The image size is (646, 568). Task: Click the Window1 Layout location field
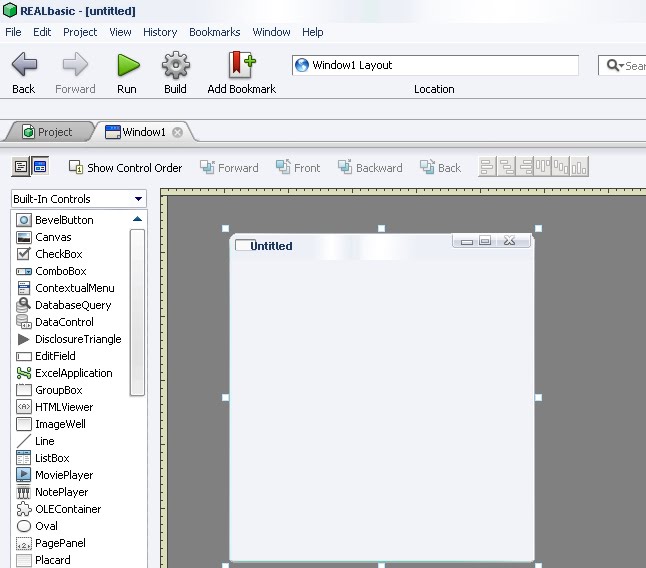coord(435,65)
